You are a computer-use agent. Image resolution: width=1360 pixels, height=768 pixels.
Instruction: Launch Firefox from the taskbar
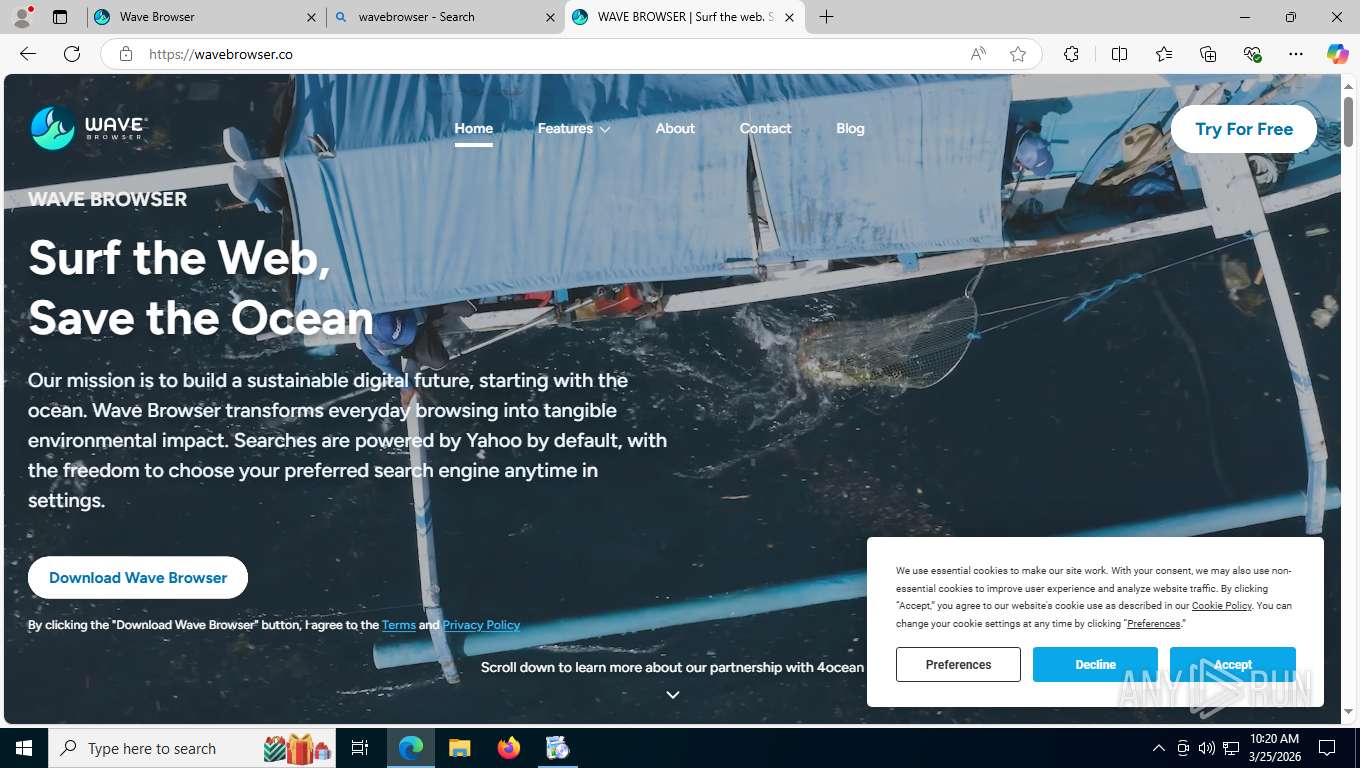click(x=509, y=748)
